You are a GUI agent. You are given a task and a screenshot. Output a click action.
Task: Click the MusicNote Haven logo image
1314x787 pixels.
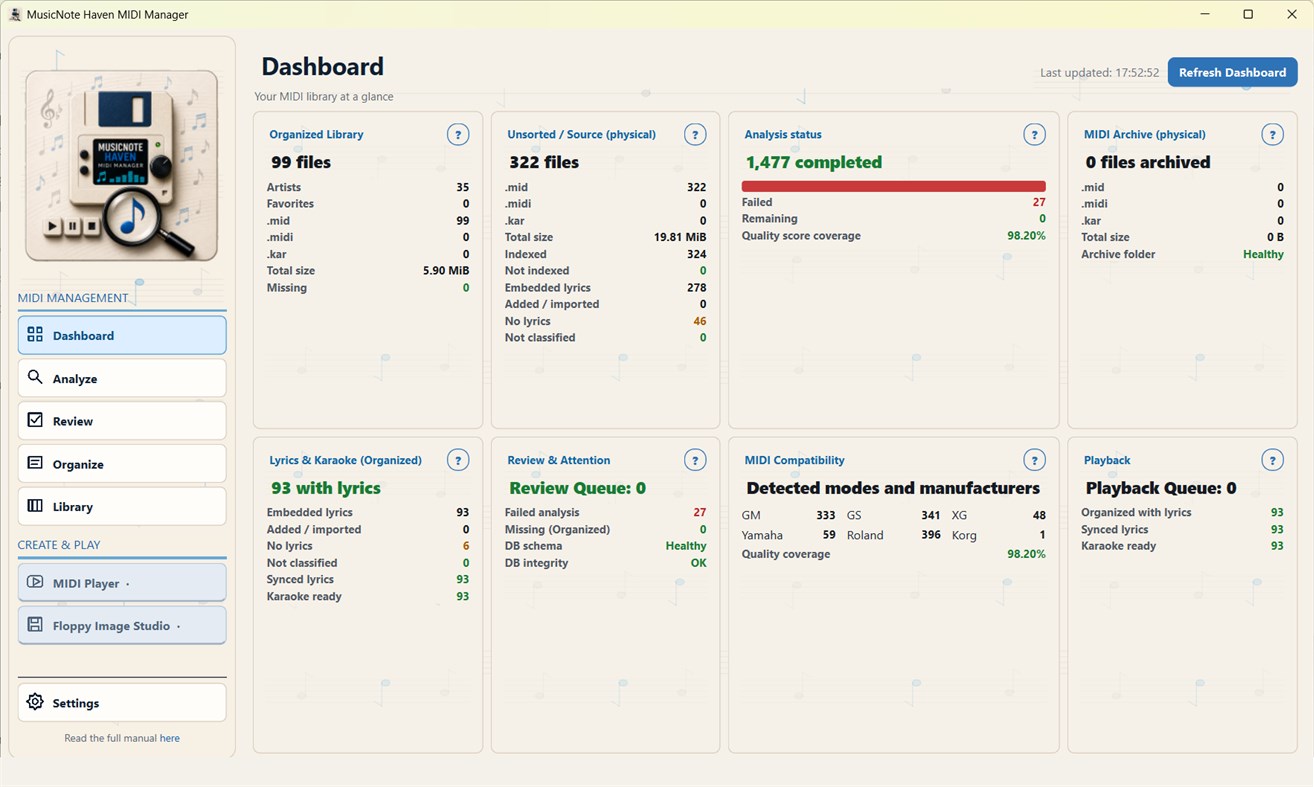pos(122,166)
